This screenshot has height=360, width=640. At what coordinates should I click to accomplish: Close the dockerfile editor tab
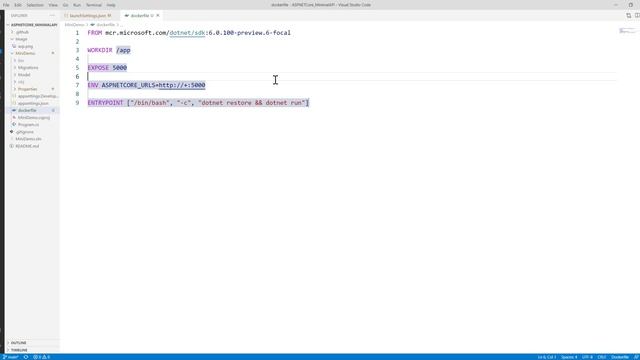point(158,16)
